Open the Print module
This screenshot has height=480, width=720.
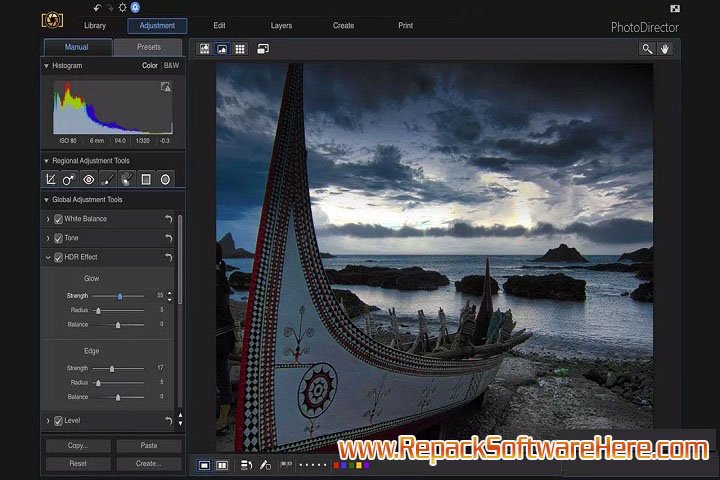405,26
